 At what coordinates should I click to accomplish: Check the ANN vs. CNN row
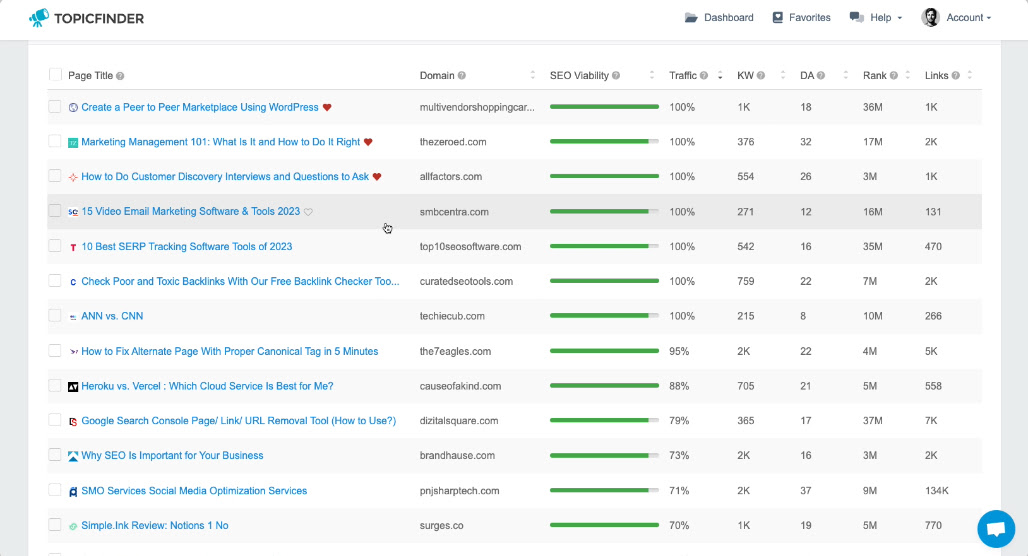tap(55, 315)
